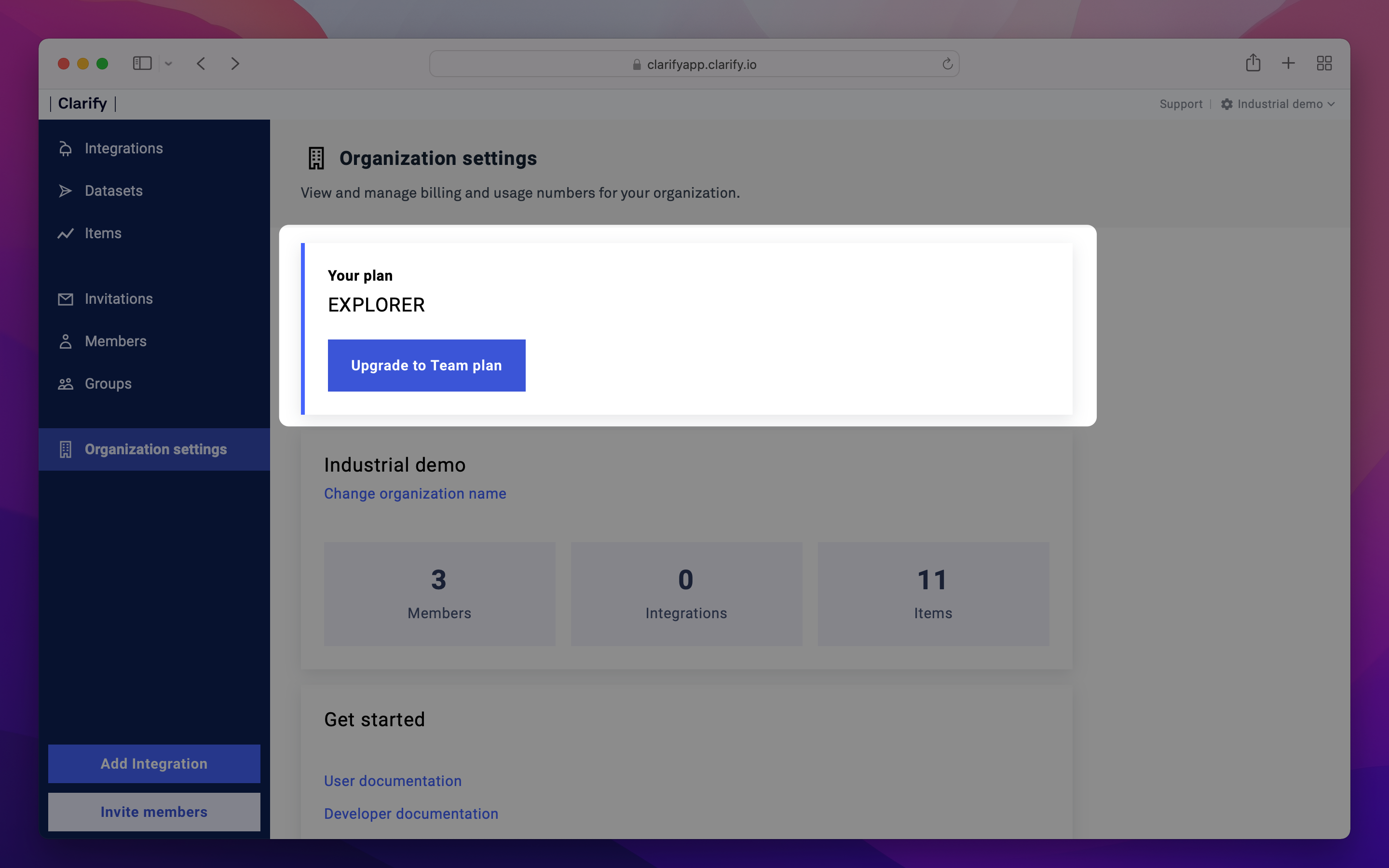Open Integrations in the sidebar

(x=123, y=148)
